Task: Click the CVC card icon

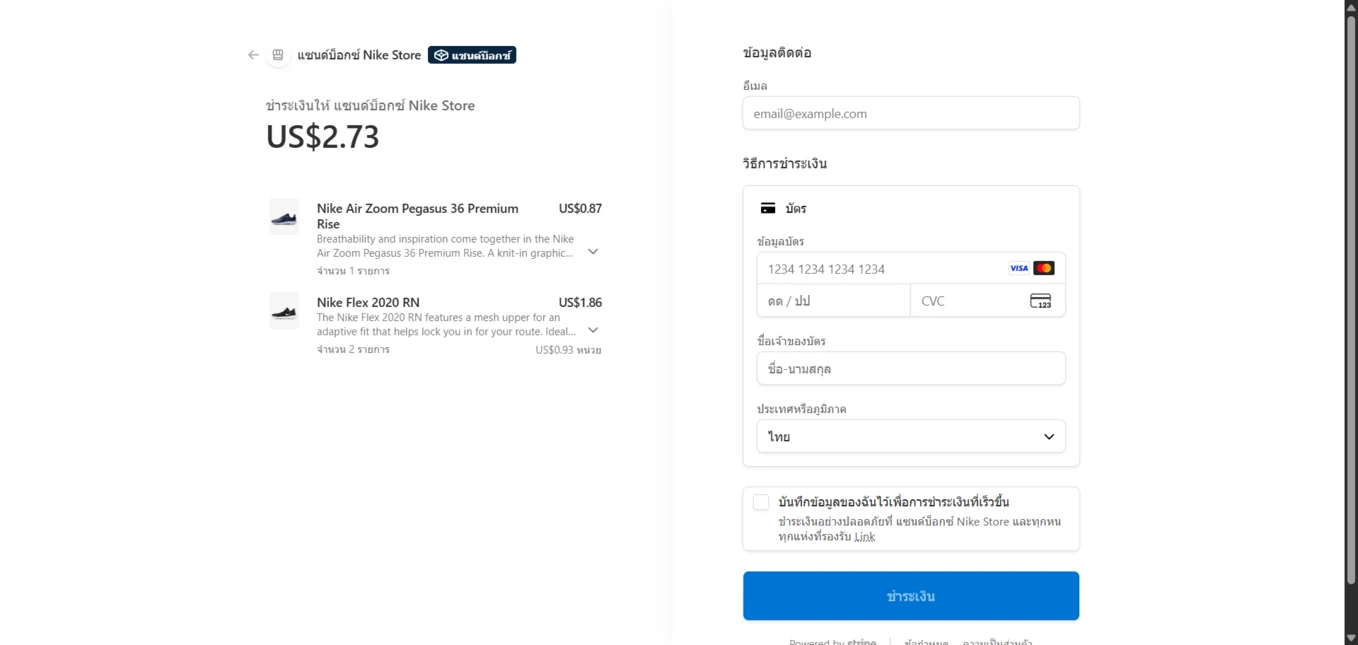Action: click(x=1040, y=301)
